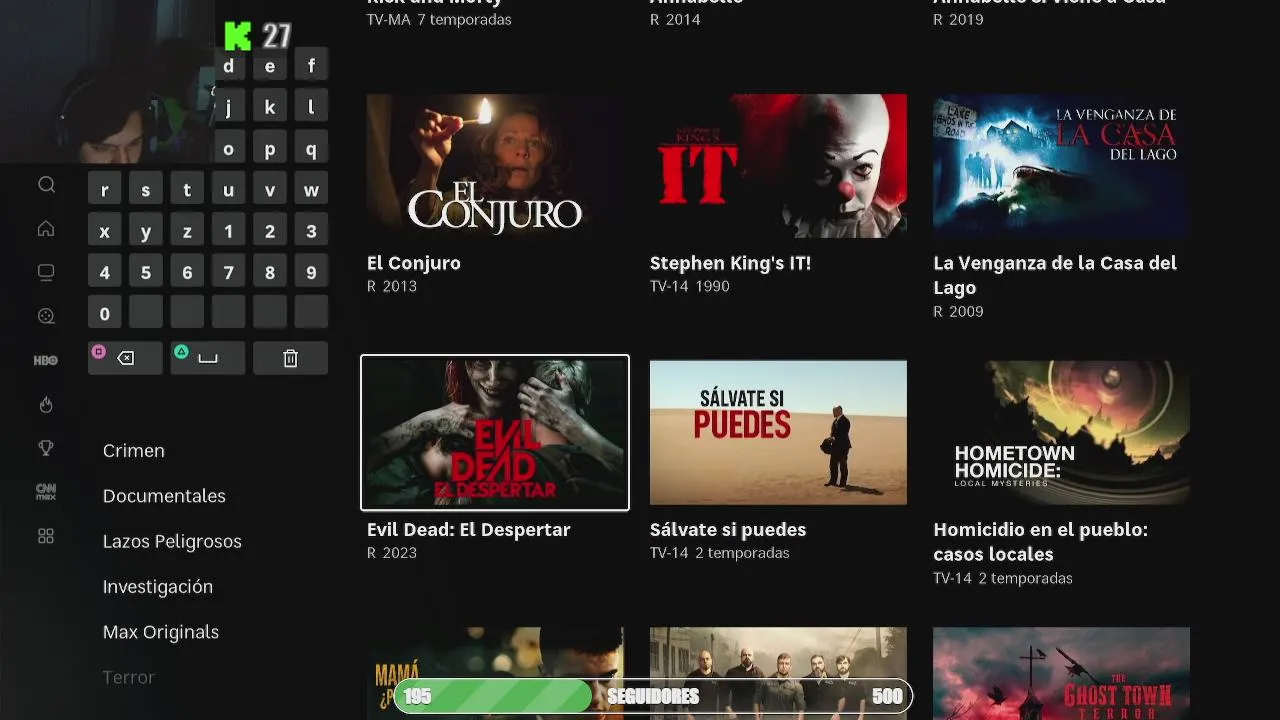Select letter v on the keyboard
Screen dimensions: 1280x720
[x=270, y=190]
